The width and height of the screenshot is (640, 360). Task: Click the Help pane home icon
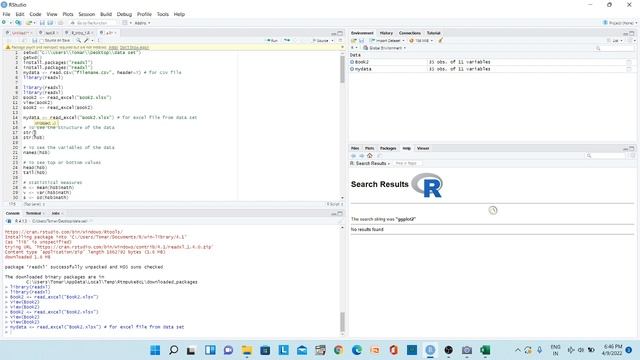(370, 156)
